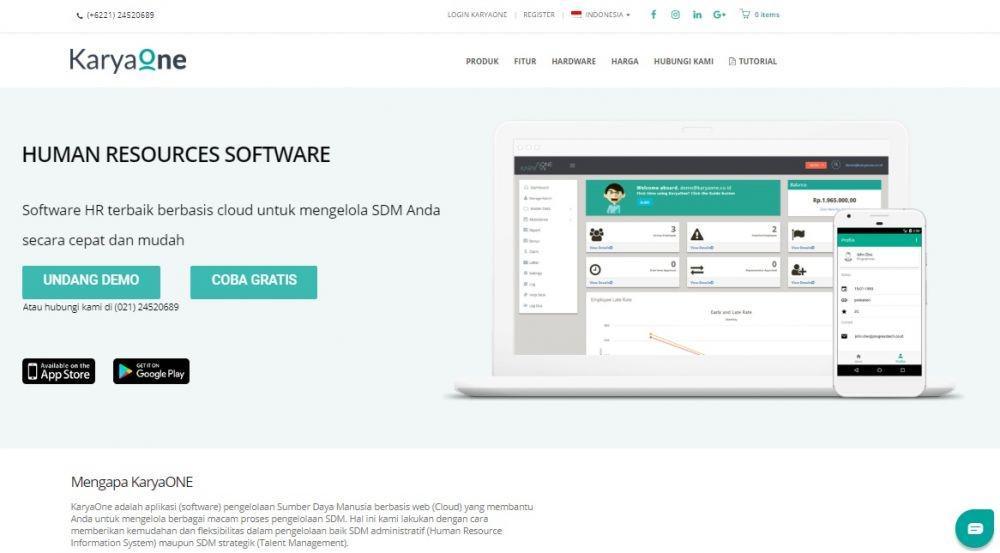The image size is (1000, 553).
Task: Click the document icon next to Tutorial
Action: pyautogui.click(x=732, y=61)
